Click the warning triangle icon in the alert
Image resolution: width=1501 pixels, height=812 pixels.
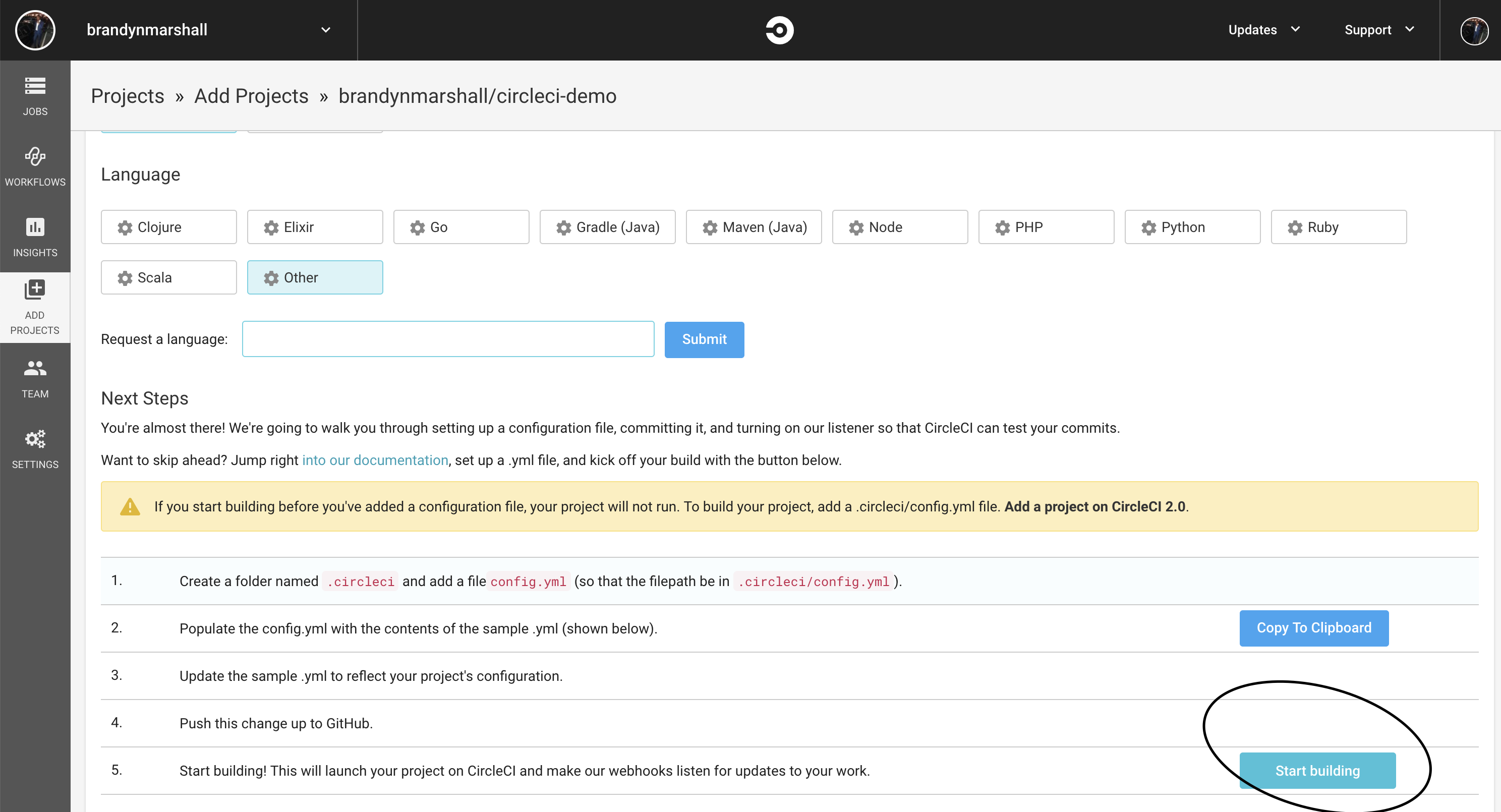pos(130,507)
